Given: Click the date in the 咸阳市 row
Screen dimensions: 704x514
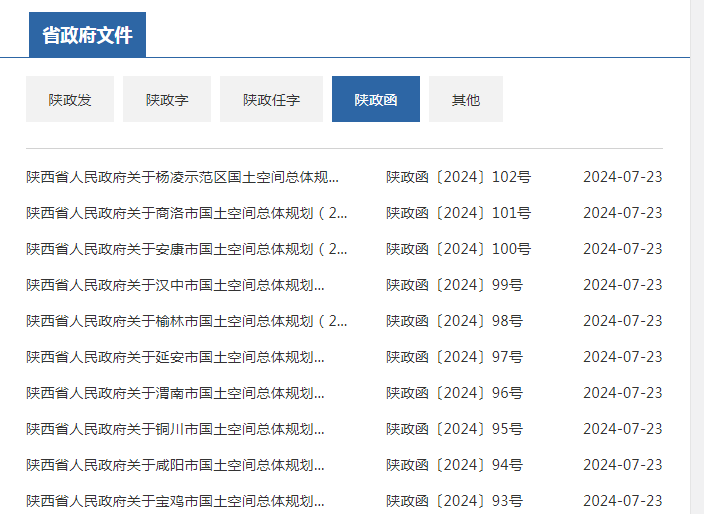Looking at the screenshot, I should coord(623,465).
